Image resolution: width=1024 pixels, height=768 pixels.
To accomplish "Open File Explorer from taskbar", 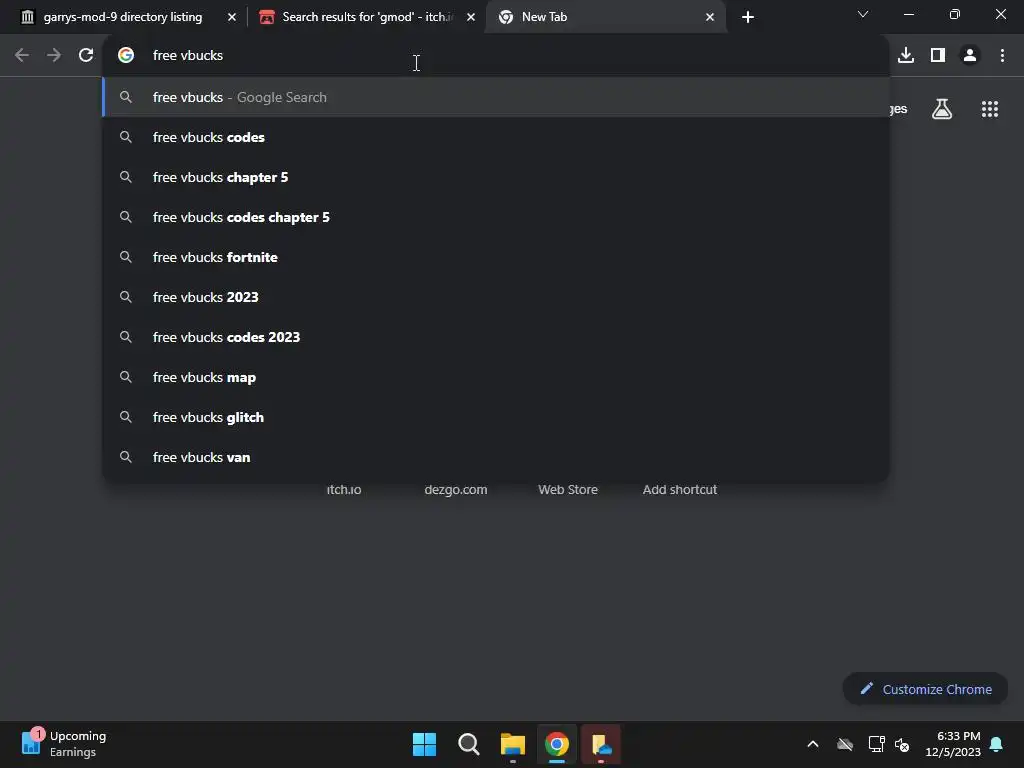I will 513,744.
